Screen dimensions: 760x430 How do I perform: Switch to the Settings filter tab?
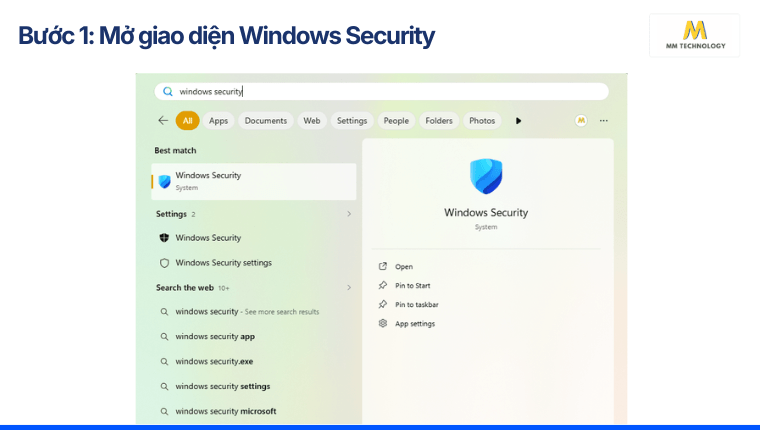[352, 121]
